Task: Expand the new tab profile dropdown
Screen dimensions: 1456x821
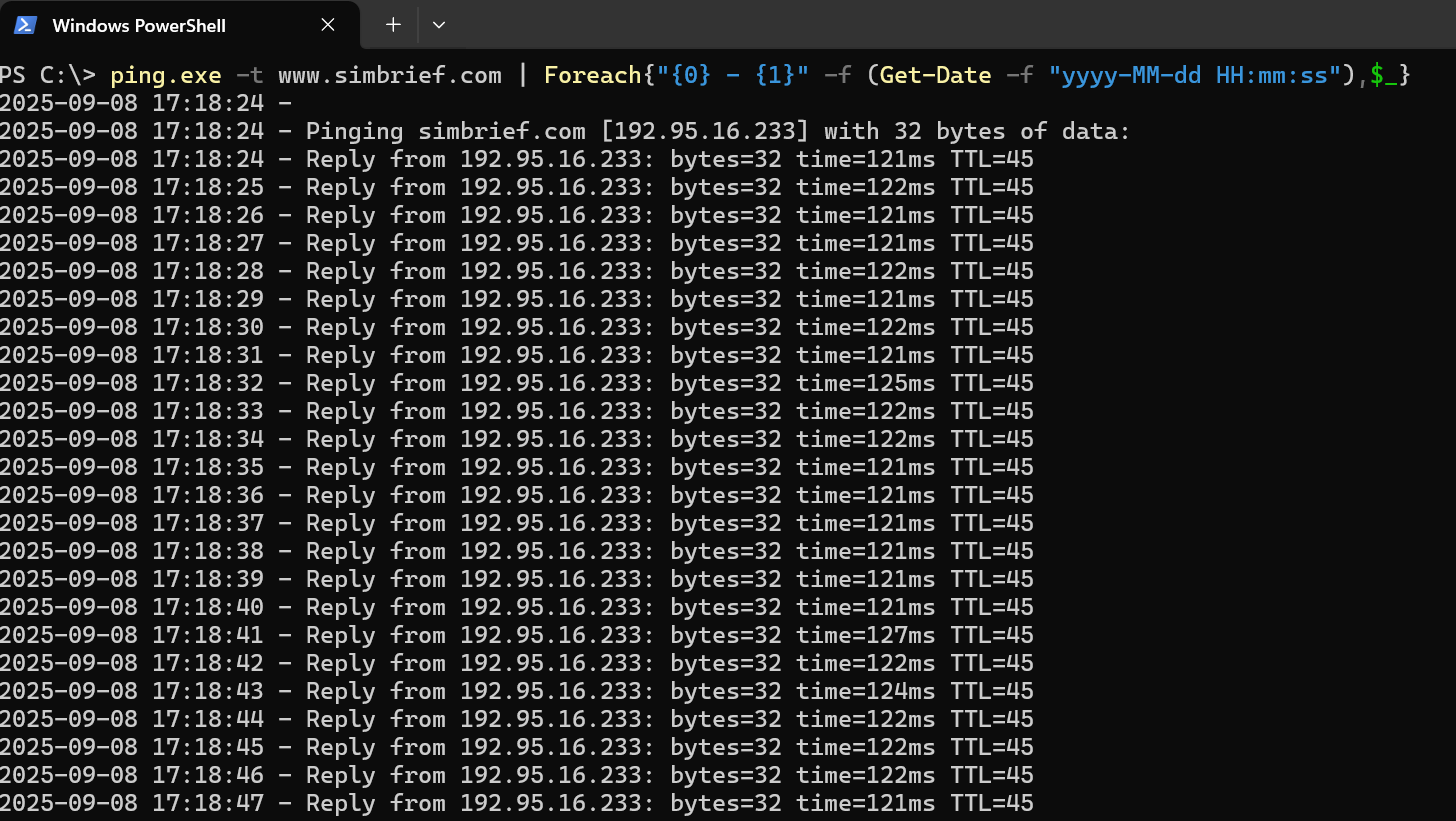Action: pos(438,25)
